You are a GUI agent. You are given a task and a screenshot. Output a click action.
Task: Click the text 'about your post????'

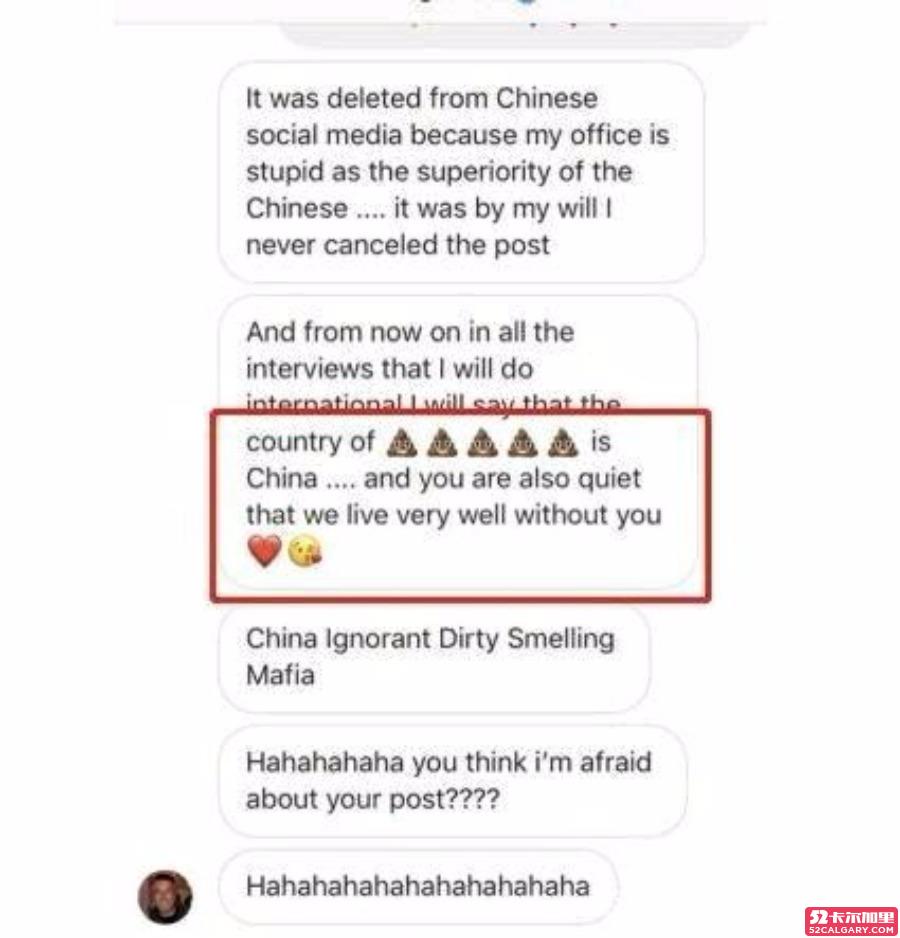[x=372, y=800]
